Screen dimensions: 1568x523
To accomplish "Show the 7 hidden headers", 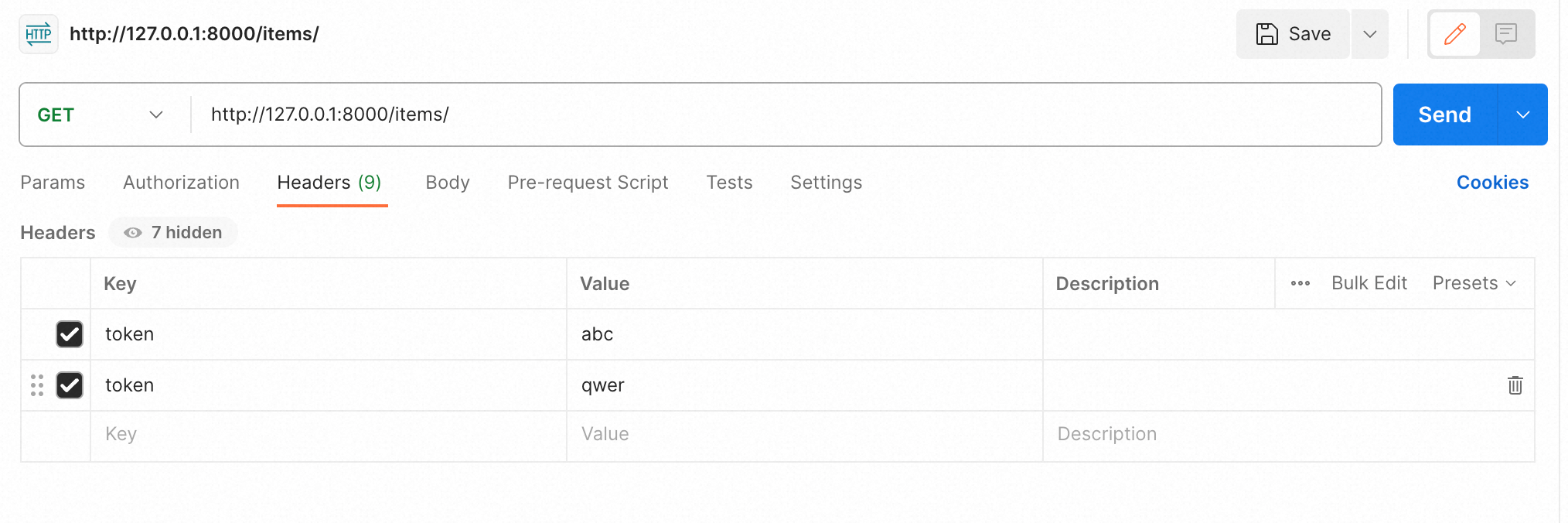I will point(173,233).
